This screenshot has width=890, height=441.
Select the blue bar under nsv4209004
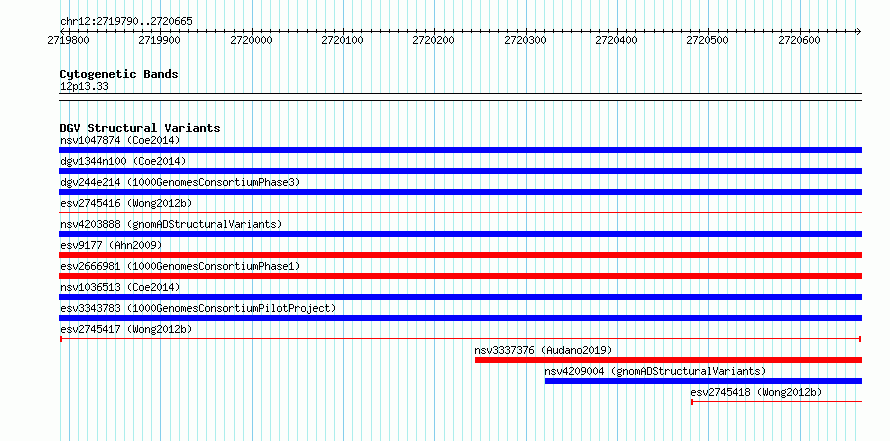[703, 381]
